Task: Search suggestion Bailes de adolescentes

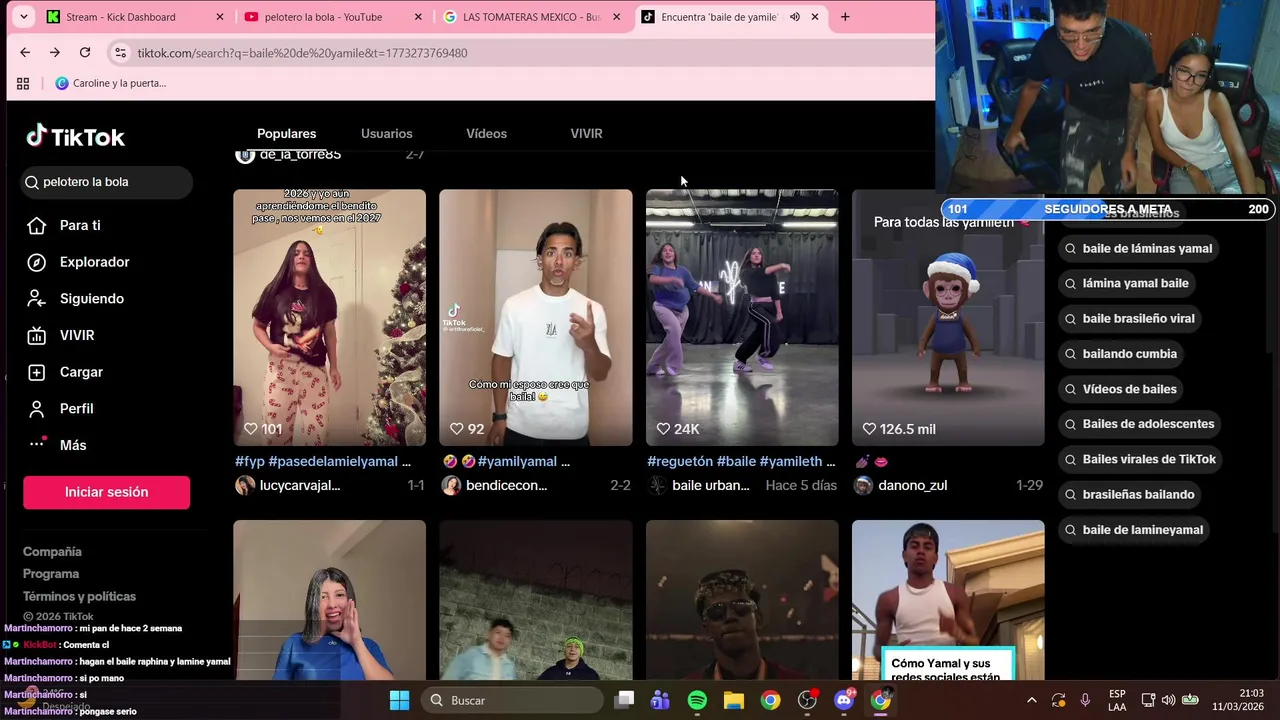Action: [x=1138, y=424]
